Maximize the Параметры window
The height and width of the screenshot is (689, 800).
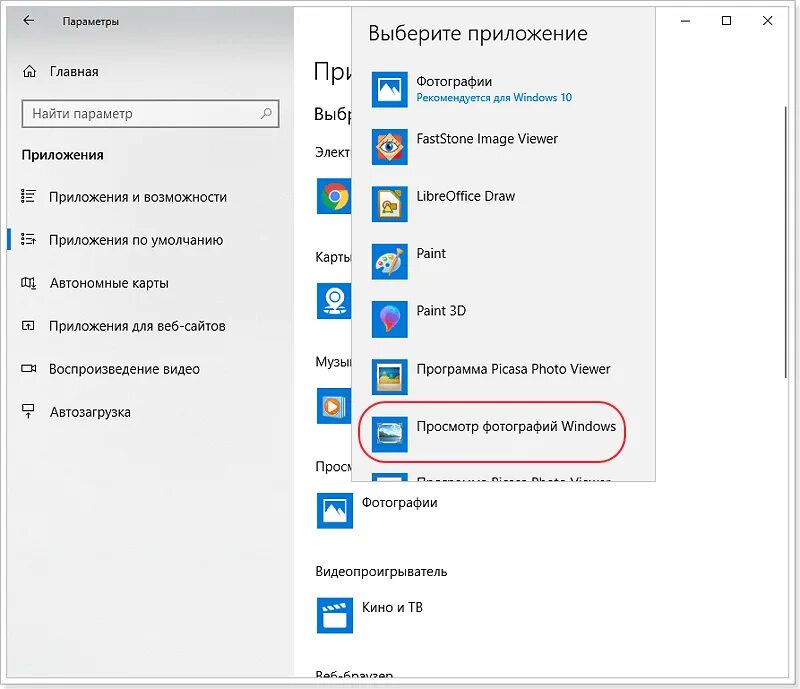click(726, 20)
